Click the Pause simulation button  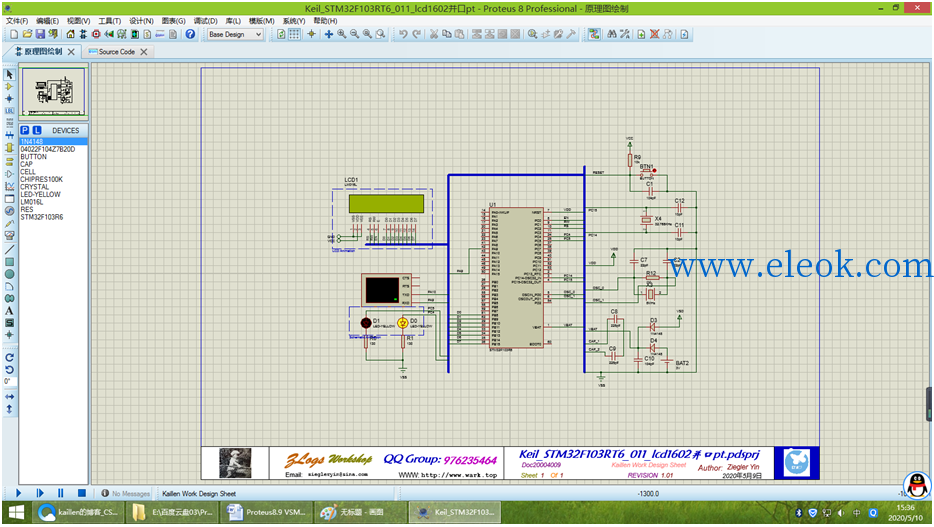pos(61,493)
